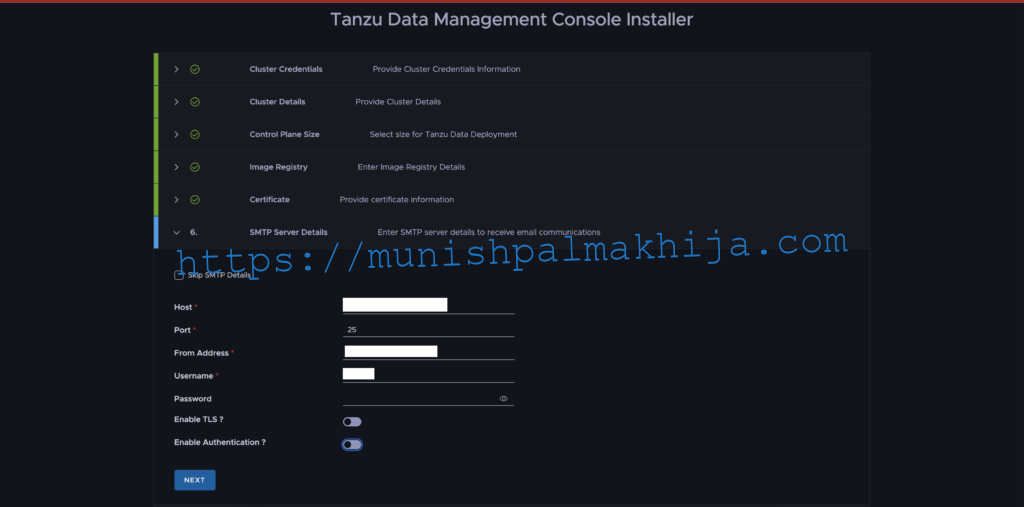Click the green check icon beside Control Plane Size

coord(195,135)
